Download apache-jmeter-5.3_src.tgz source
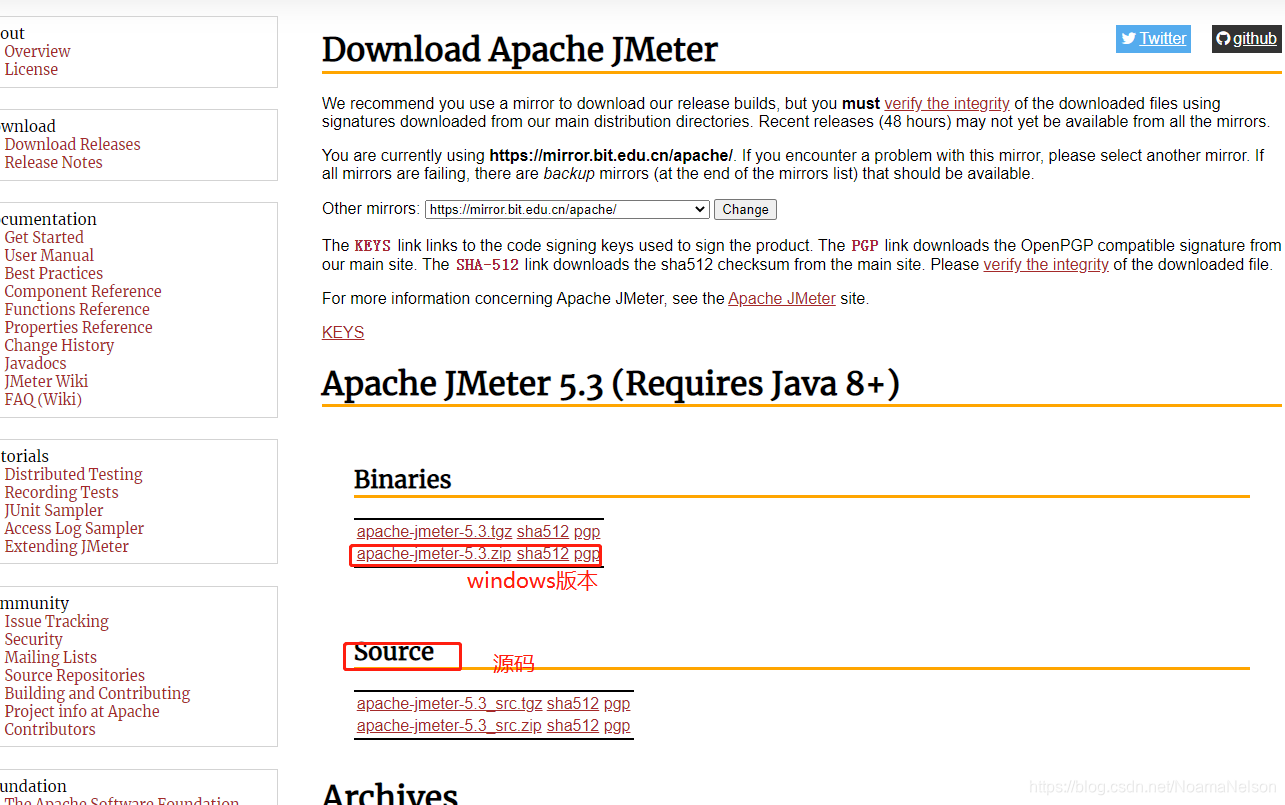This screenshot has height=805, width=1285. 449,704
